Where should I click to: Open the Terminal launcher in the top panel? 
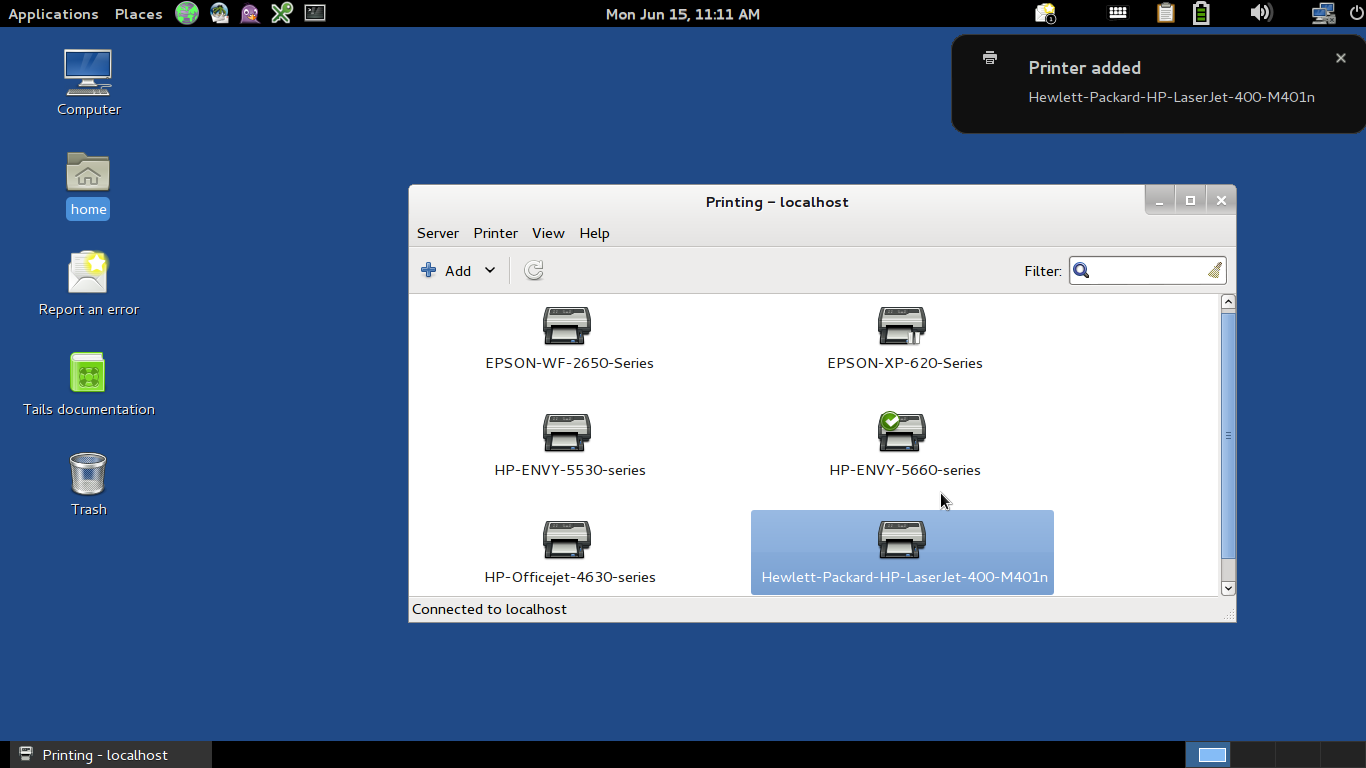[315, 13]
